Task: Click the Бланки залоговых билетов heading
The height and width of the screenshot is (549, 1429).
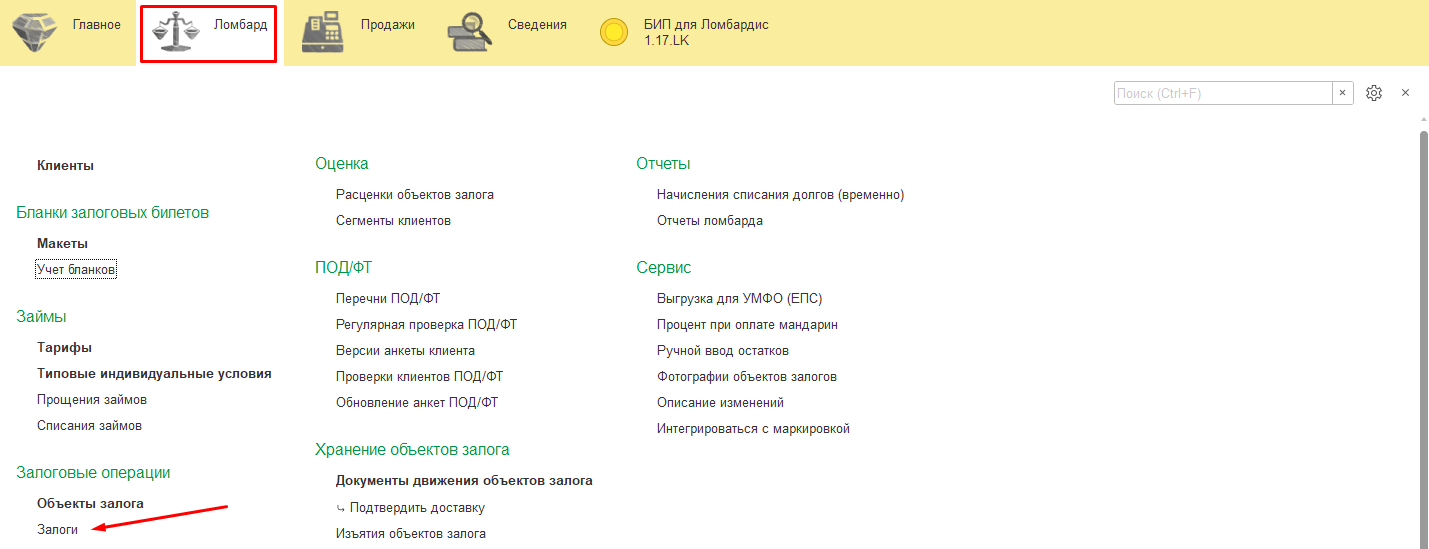Action: coord(113,212)
